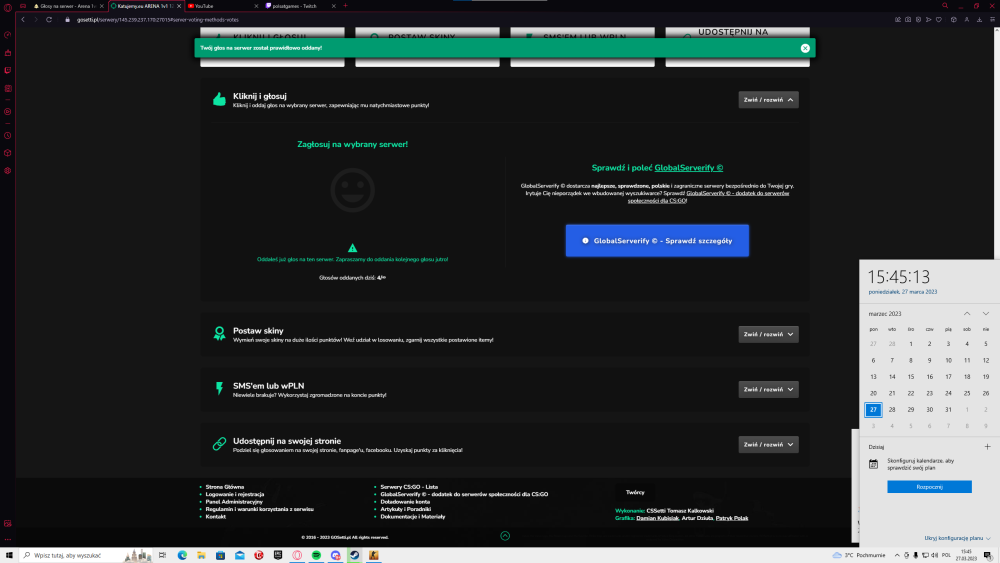Open Doładowanie konta footer link
This screenshot has width=1000, height=563.
(405, 502)
